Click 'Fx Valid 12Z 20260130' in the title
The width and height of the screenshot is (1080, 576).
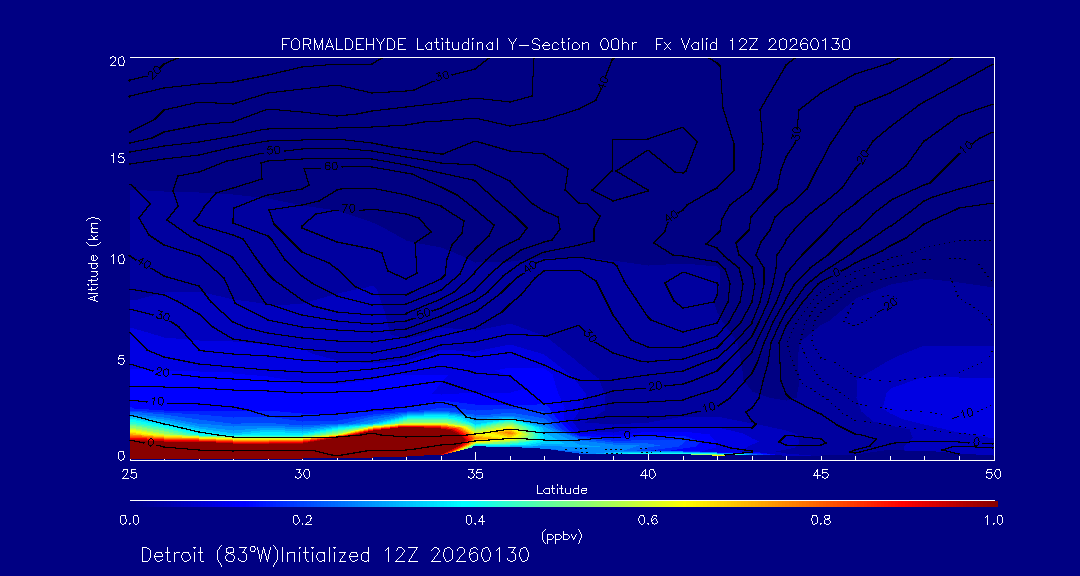(x=752, y=44)
